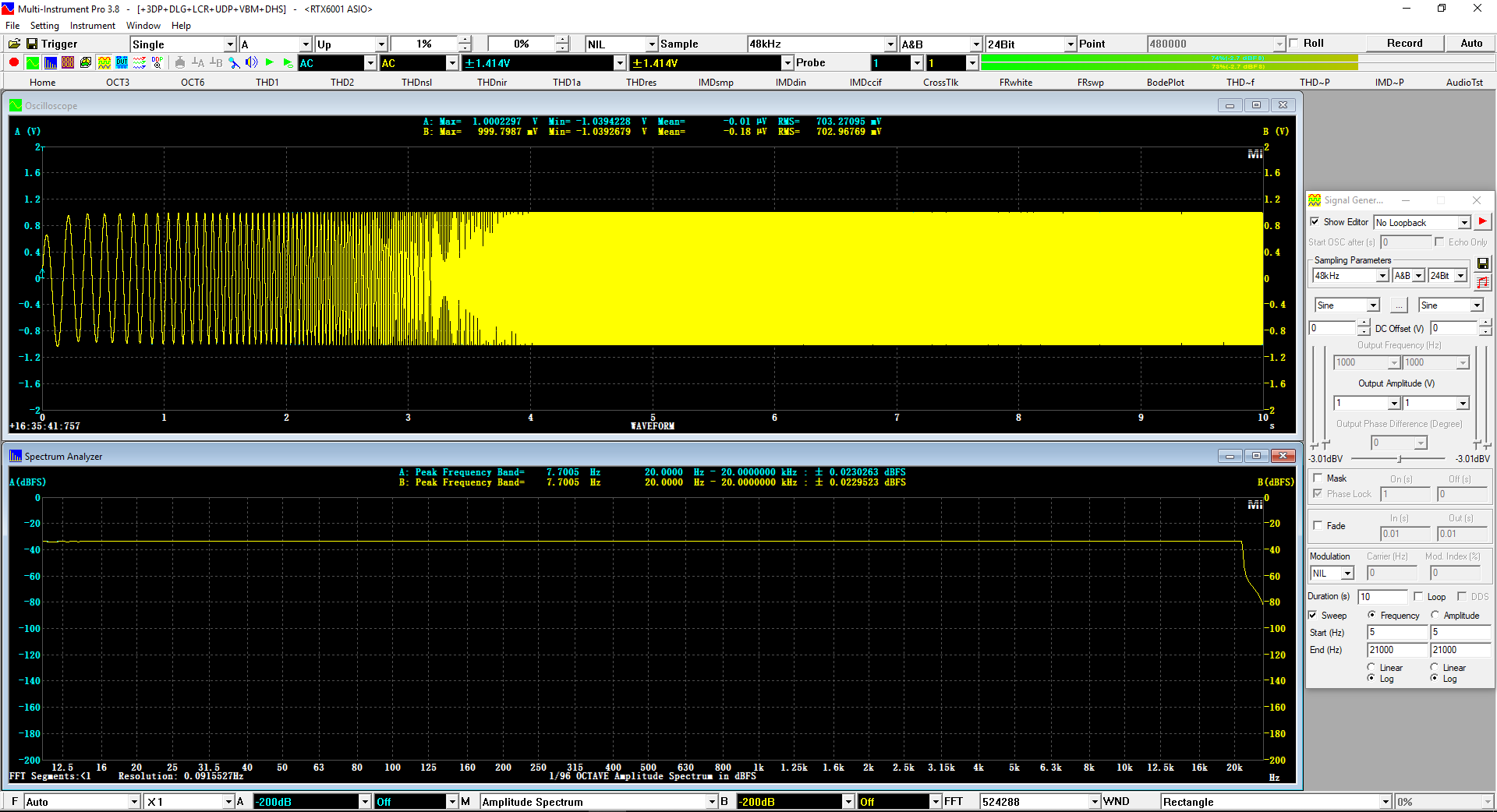Viewport: 1497px width, 812px height.
Task: Switch to the THD1 panel setting
Action: point(267,82)
